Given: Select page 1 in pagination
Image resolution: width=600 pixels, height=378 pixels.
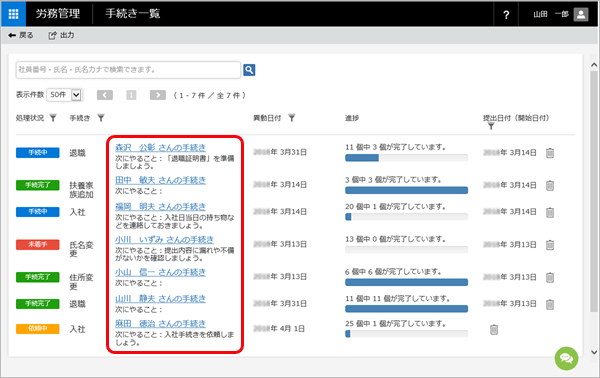Looking at the screenshot, I should pyautogui.click(x=131, y=95).
